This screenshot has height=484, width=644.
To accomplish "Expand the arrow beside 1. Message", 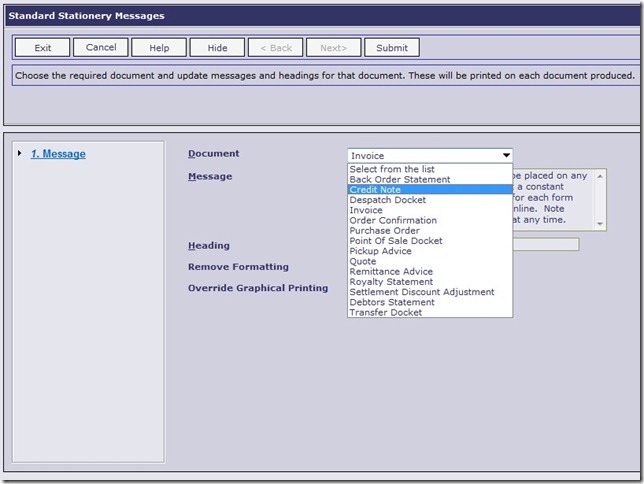I will (x=19, y=154).
